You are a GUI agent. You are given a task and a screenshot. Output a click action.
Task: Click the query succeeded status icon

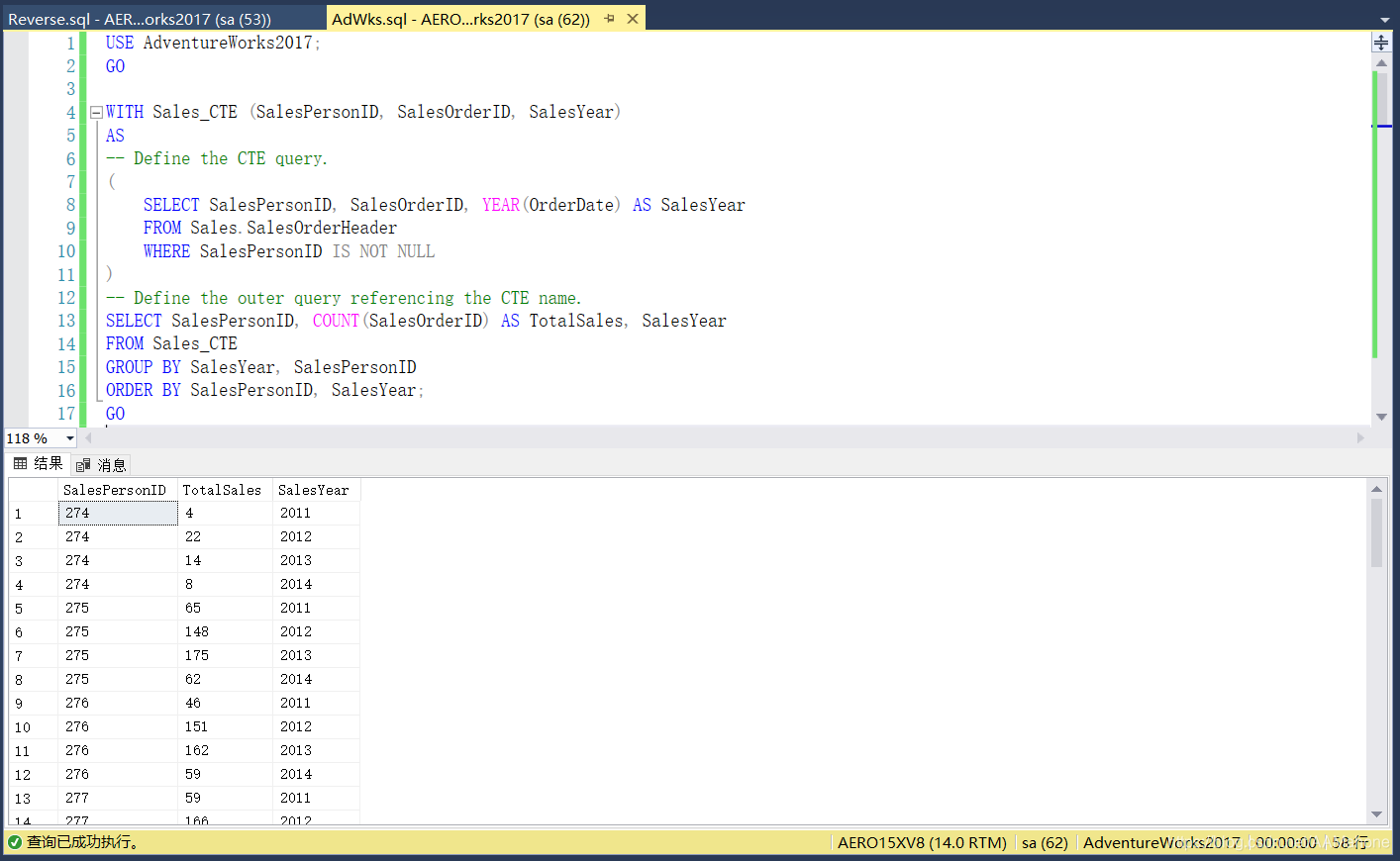[15, 842]
